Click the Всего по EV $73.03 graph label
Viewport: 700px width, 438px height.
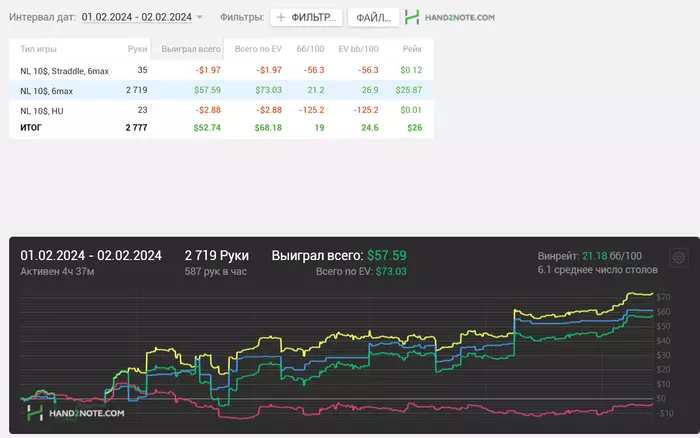361,271
